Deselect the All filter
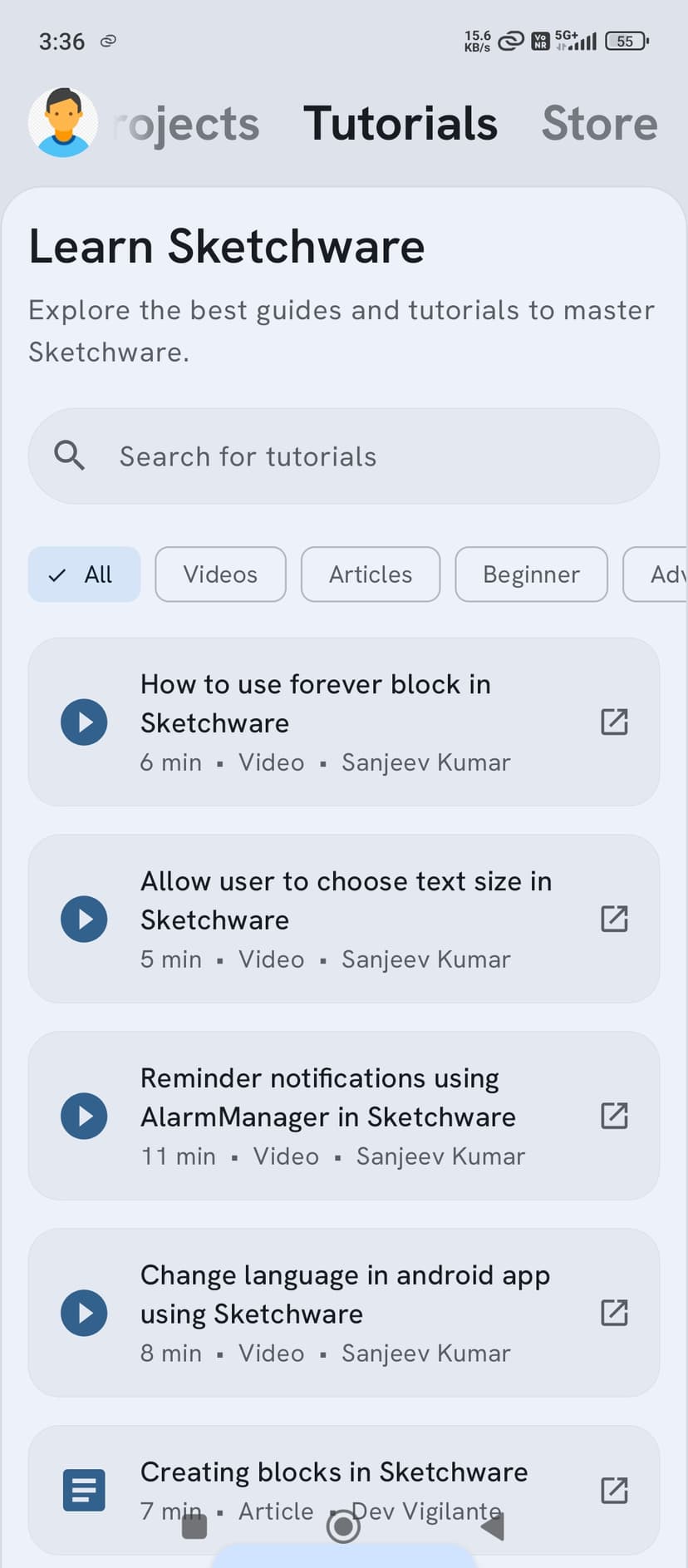The height and width of the screenshot is (1568, 688). (x=84, y=574)
